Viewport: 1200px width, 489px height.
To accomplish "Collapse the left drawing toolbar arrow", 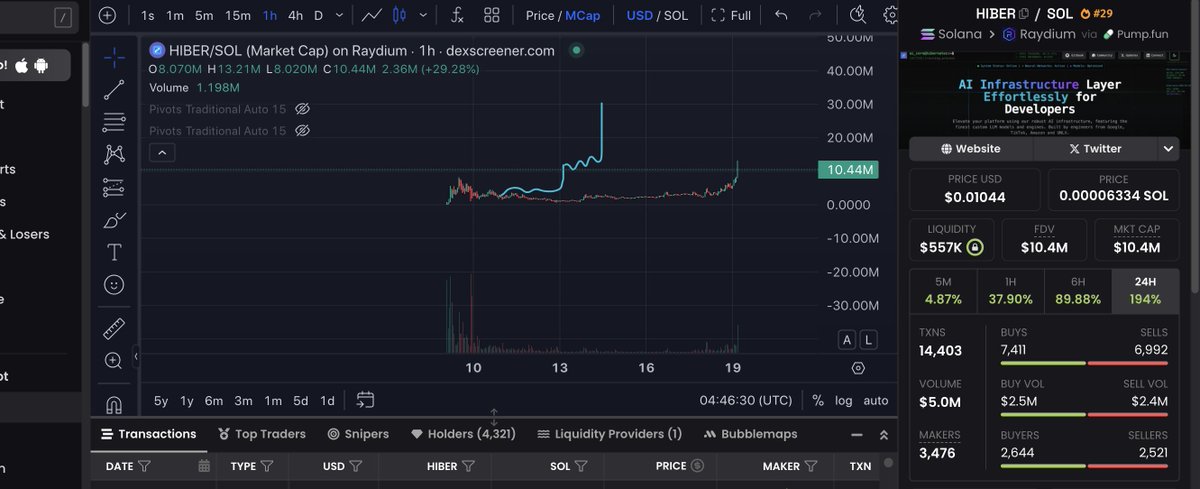I will 135,355.
